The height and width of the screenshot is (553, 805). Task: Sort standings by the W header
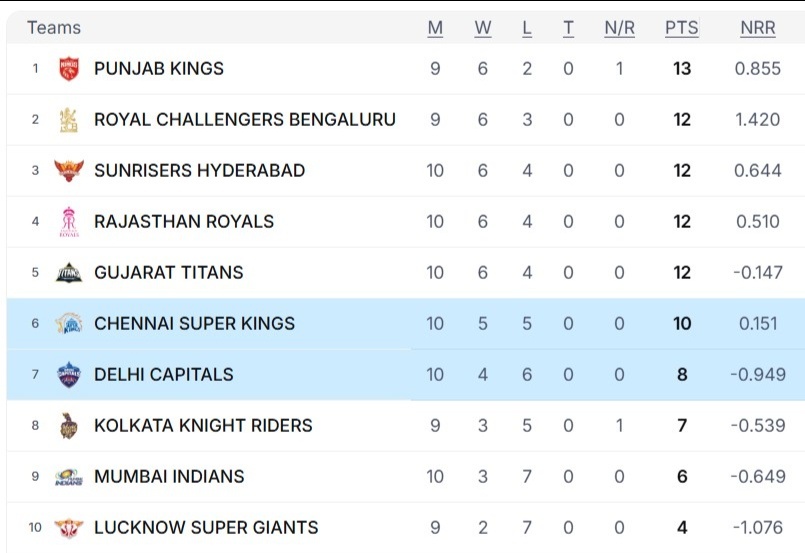[x=483, y=28]
